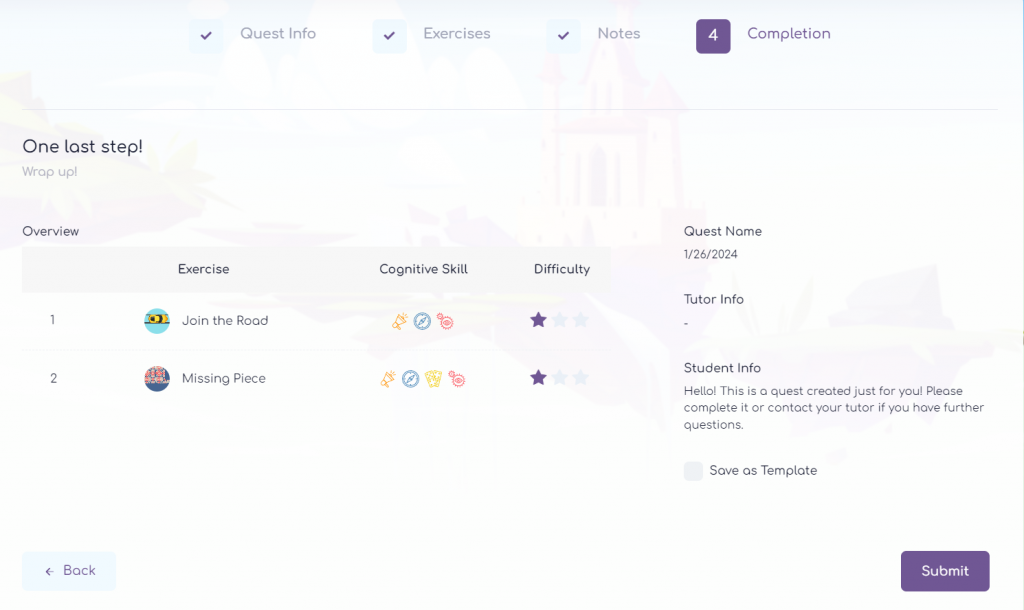Click the Exercises step checkmark

click(x=389, y=36)
